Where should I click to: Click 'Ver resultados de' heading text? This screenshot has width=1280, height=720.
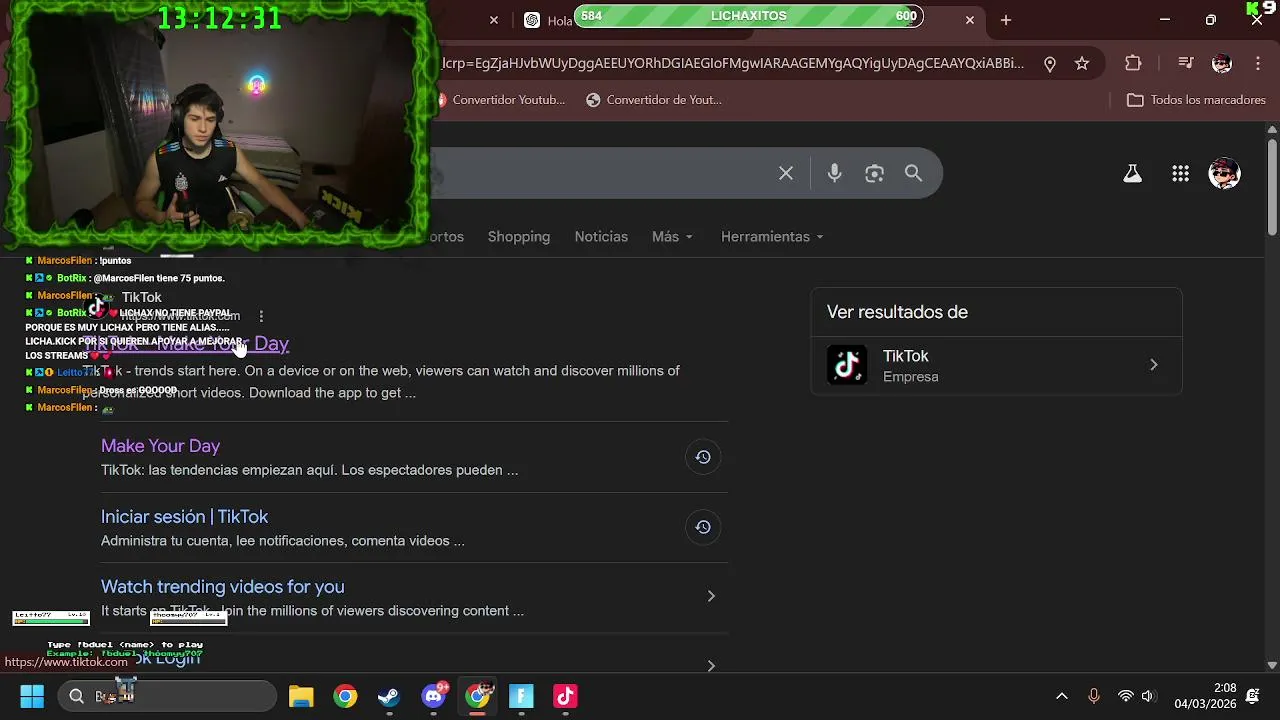(x=897, y=312)
